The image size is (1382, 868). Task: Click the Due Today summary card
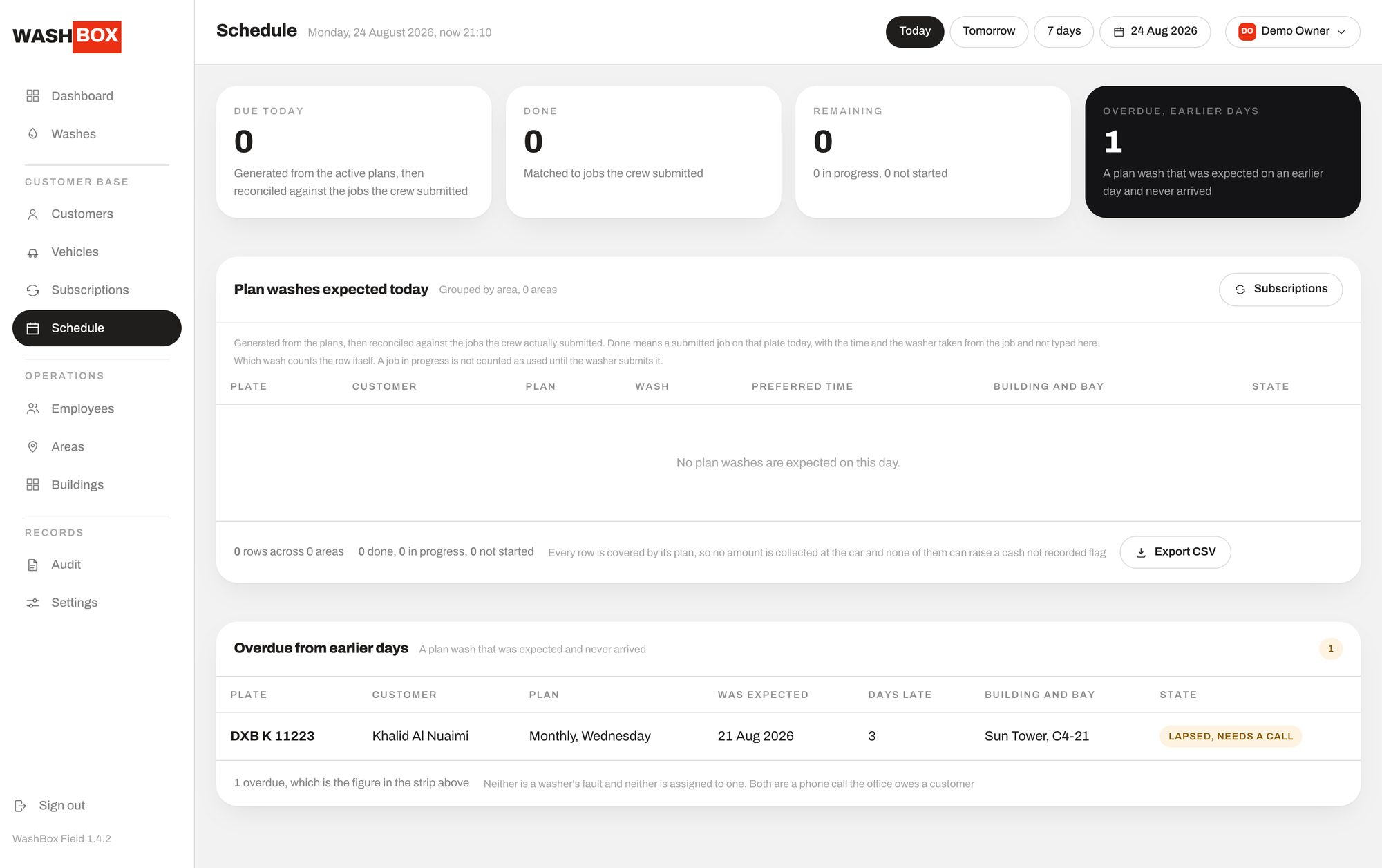pyautogui.click(x=354, y=152)
